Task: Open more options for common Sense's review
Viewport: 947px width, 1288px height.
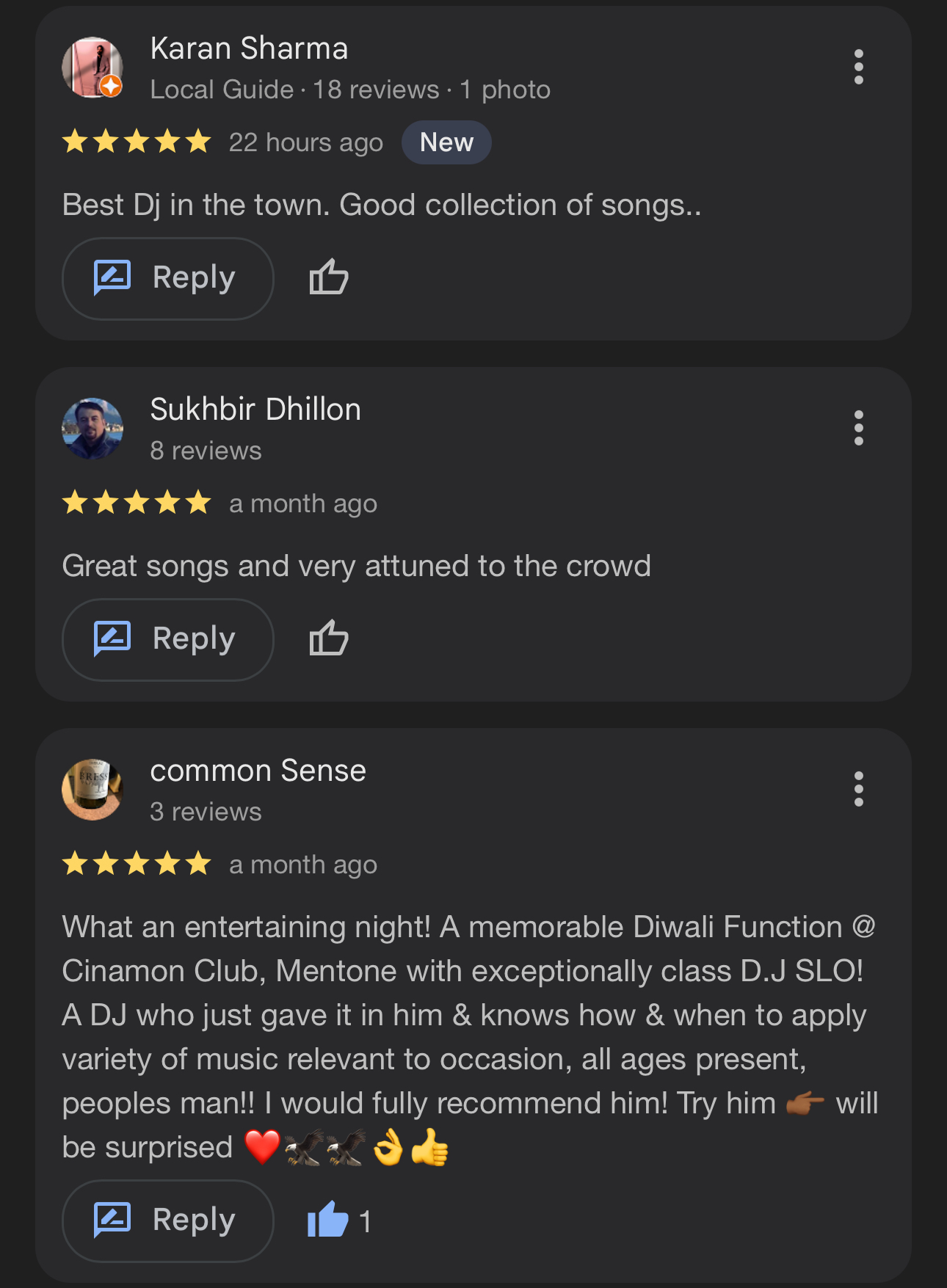Action: tap(858, 789)
